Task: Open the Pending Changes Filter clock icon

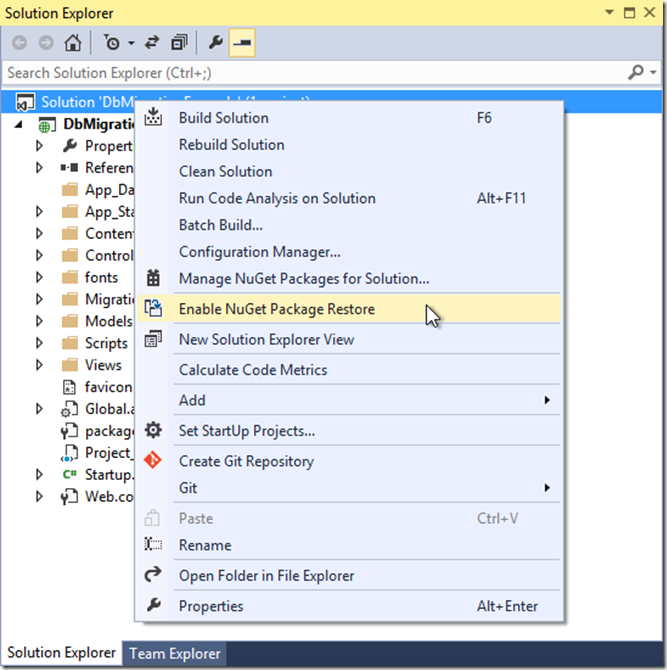Action: tap(112, 43)
